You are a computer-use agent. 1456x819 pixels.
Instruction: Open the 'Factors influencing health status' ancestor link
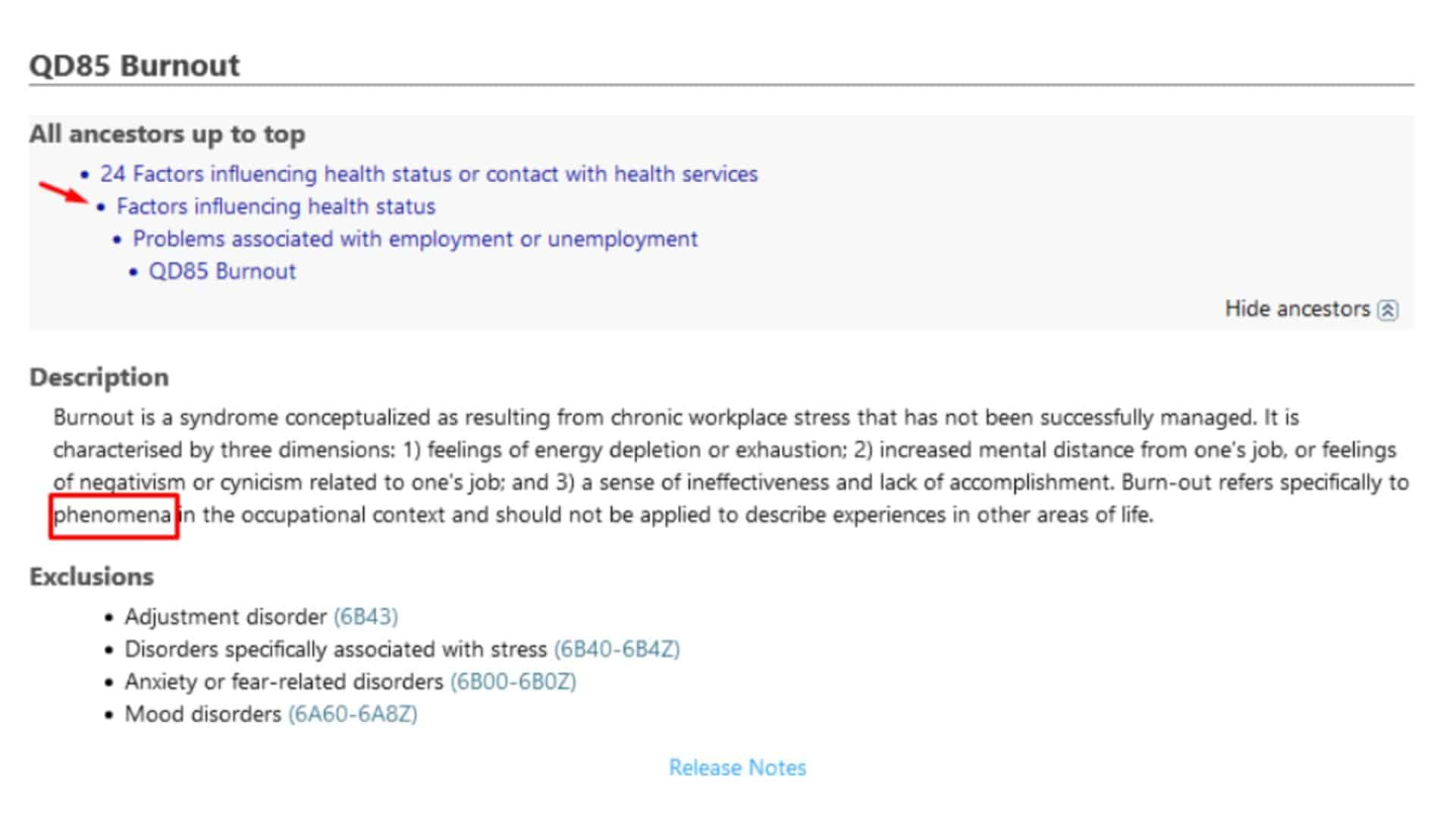click(276, 206)
